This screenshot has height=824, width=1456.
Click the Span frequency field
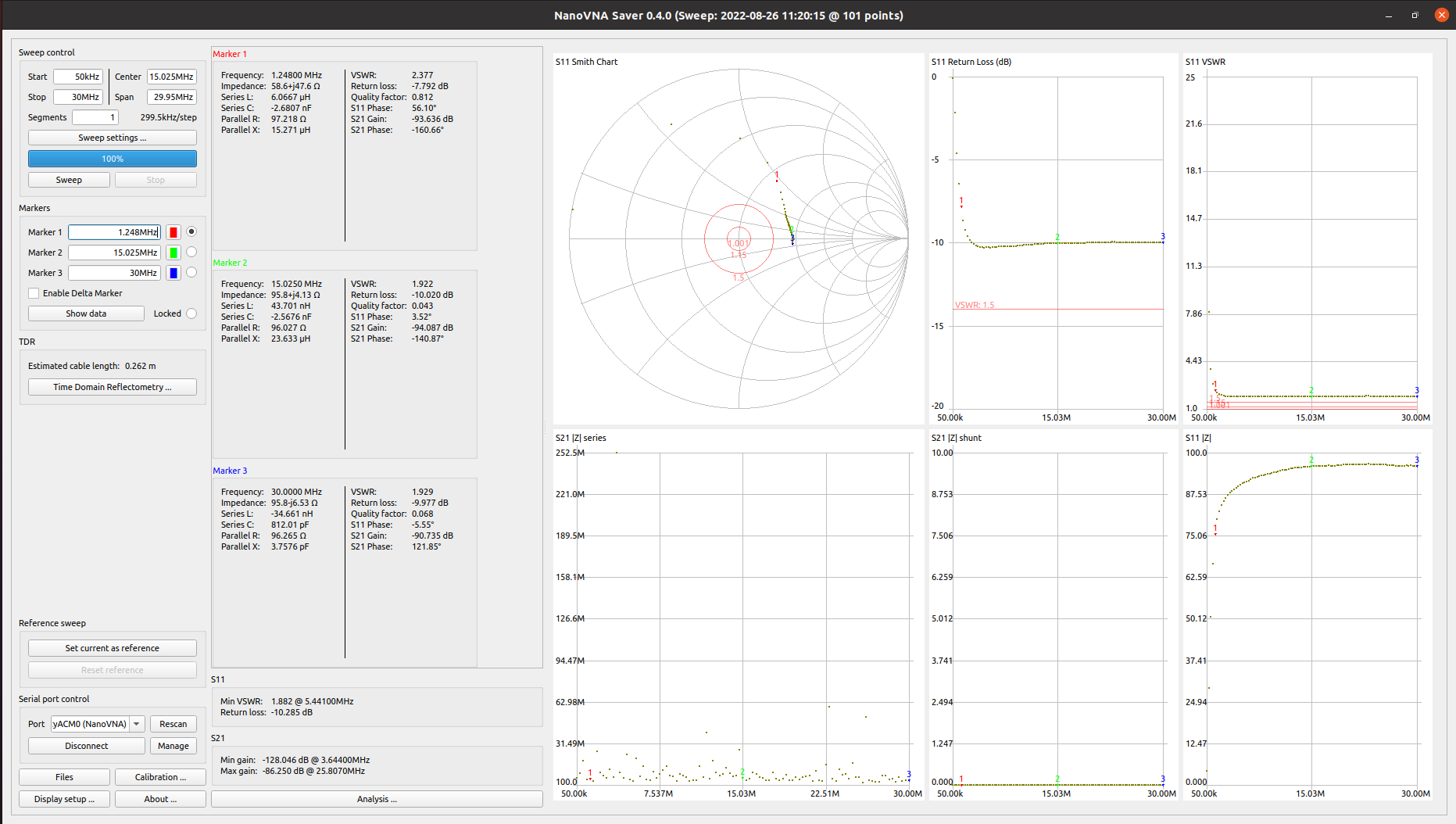tap(172, 97)
